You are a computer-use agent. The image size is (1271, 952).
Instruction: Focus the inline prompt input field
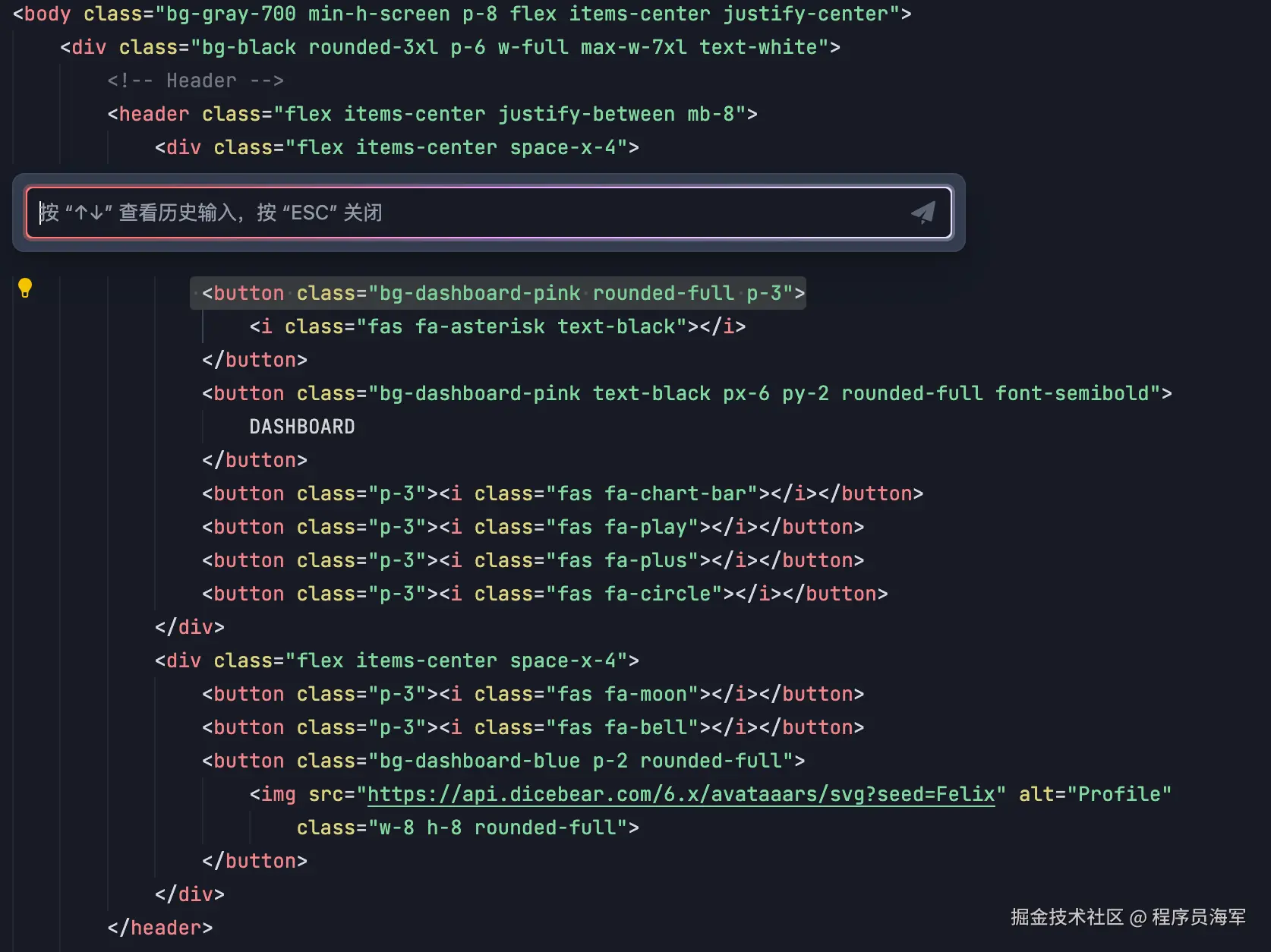pyautogui.click(x=471, y=213)
